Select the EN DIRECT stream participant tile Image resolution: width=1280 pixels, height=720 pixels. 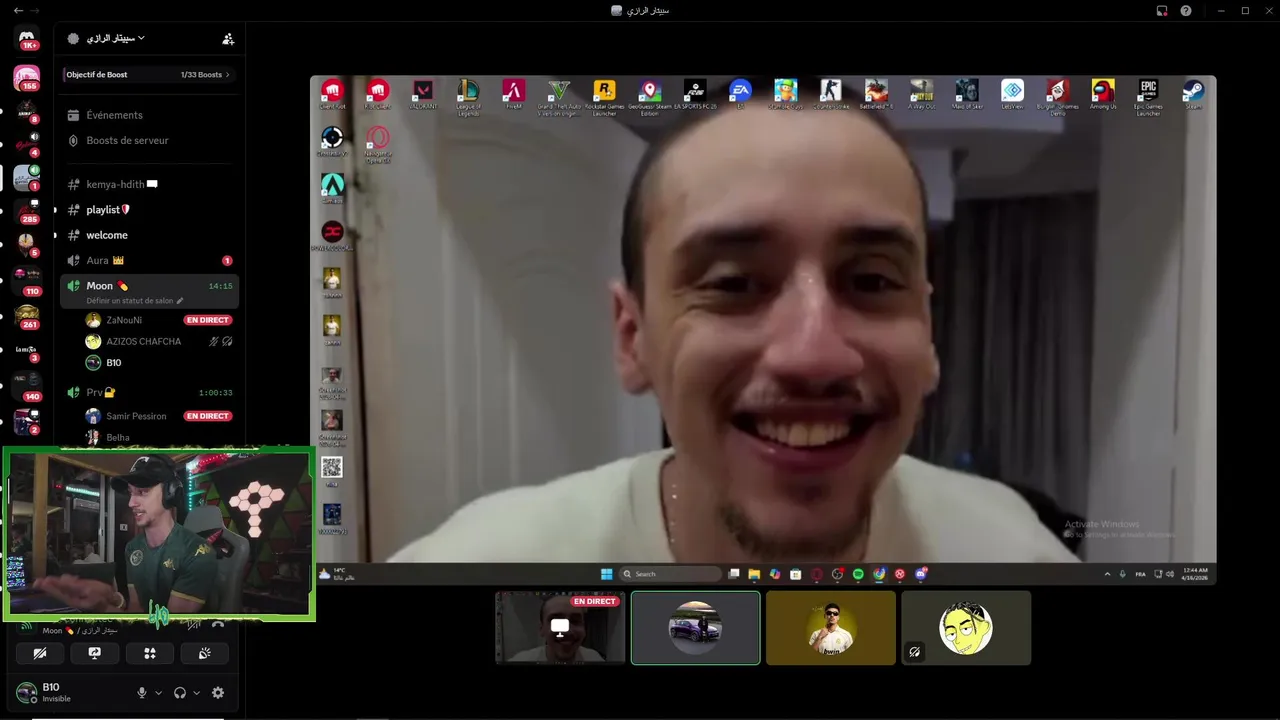click(x=560, y=627)
